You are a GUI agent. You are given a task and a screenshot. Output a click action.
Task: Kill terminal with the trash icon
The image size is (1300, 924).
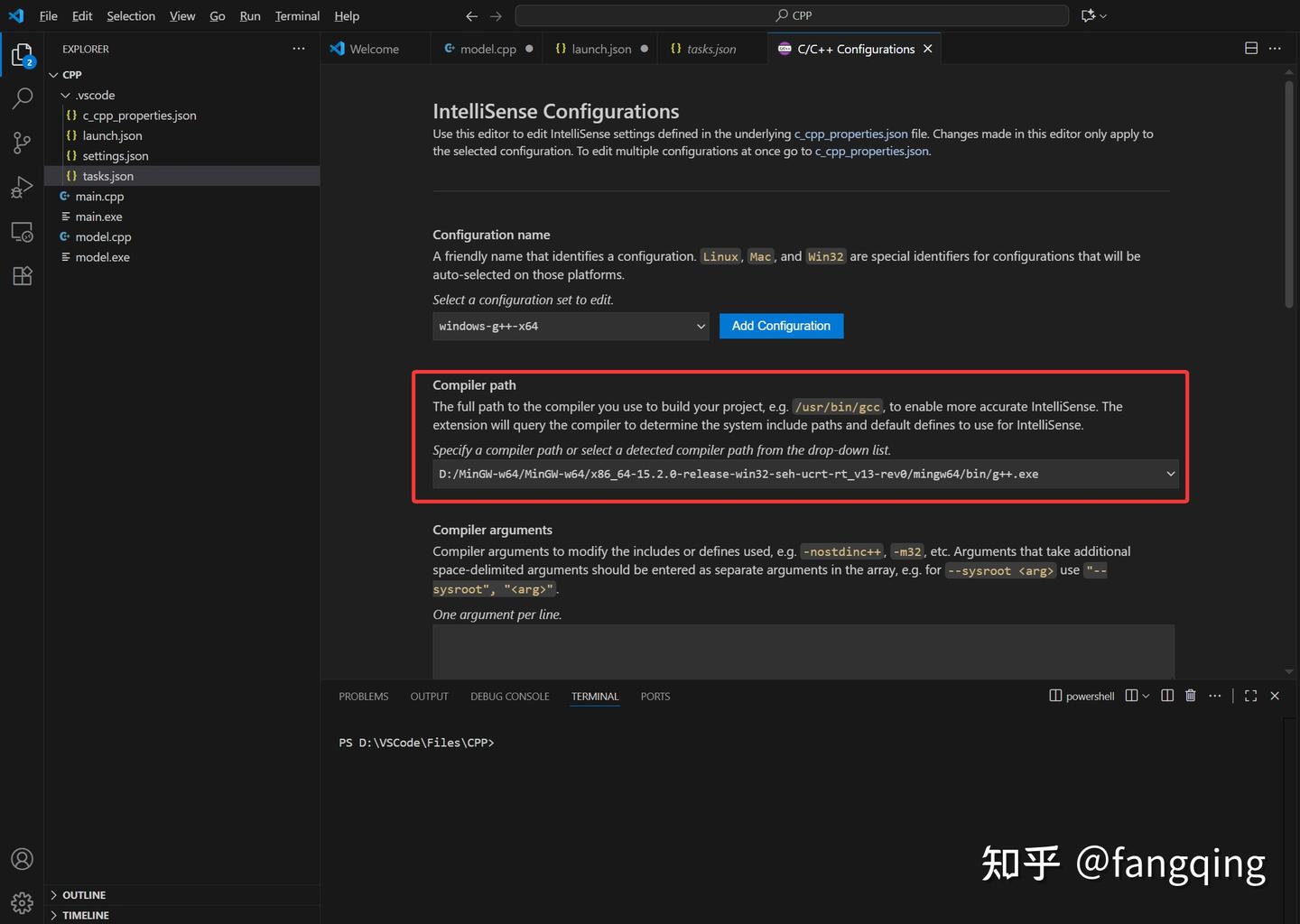click(x=1191, y=696)
